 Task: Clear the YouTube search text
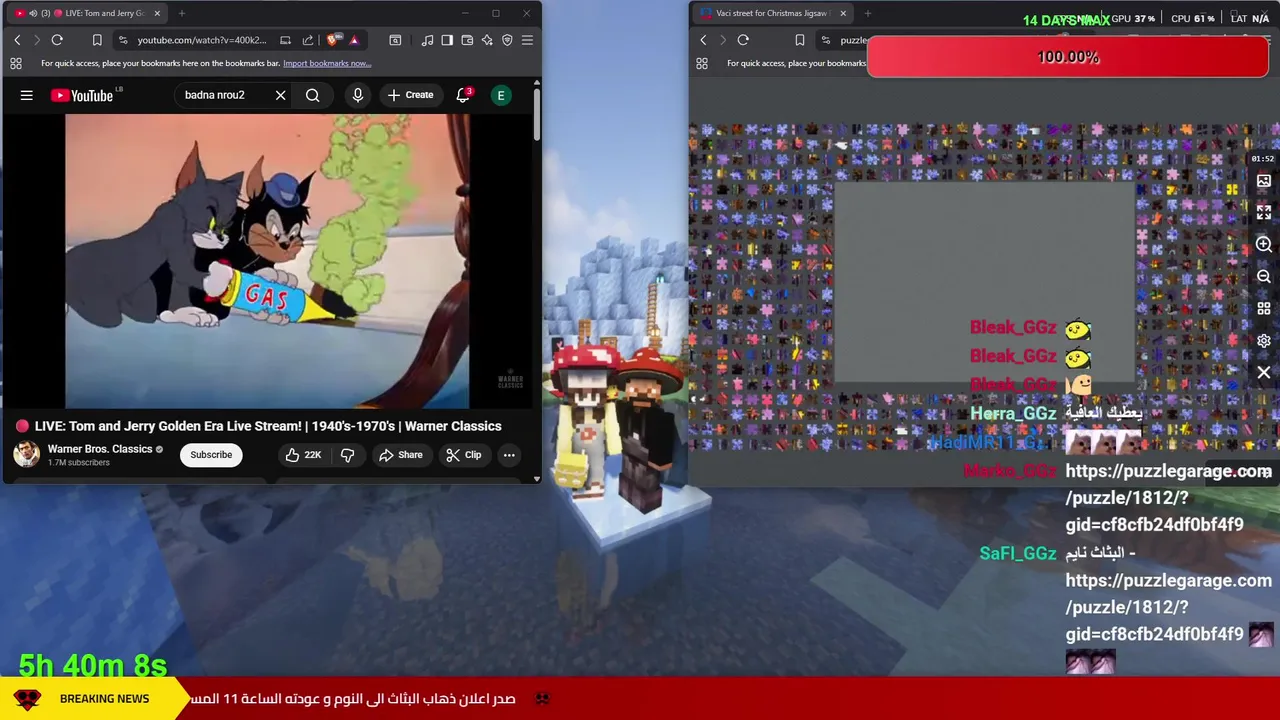[281, 95]
